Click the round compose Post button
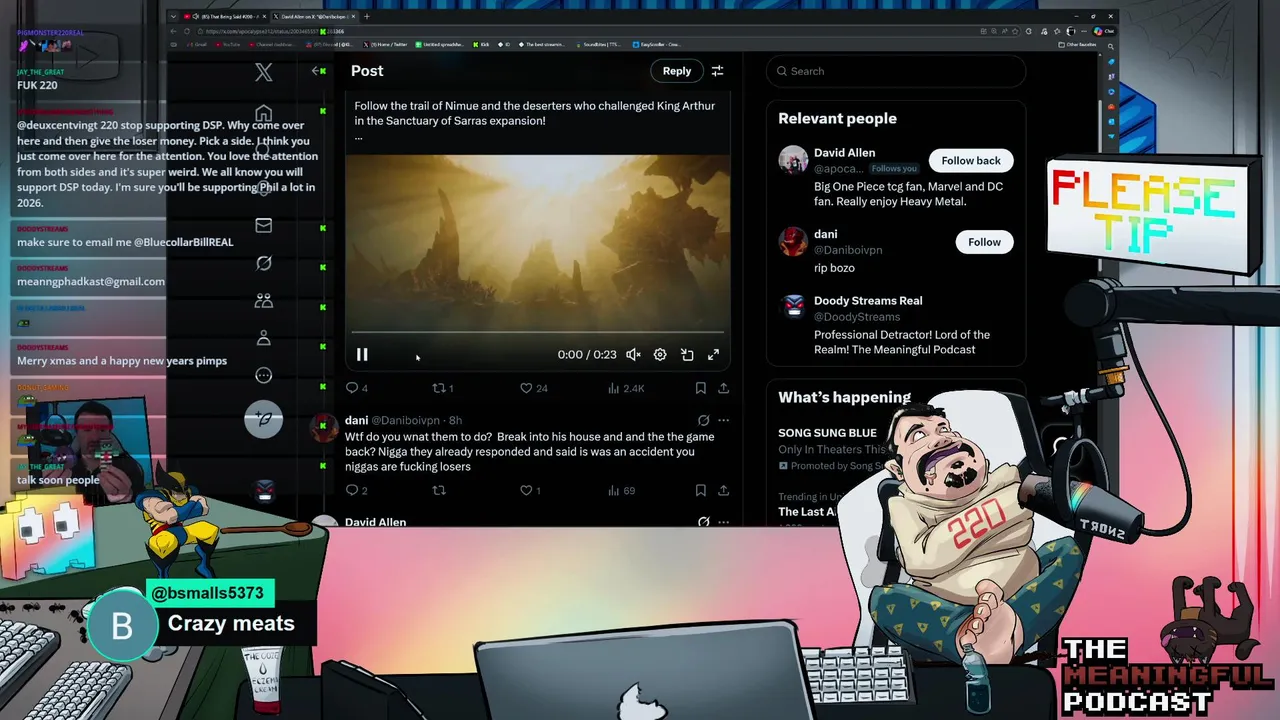The image size is (1280, 720). click(x=264, y=419)
